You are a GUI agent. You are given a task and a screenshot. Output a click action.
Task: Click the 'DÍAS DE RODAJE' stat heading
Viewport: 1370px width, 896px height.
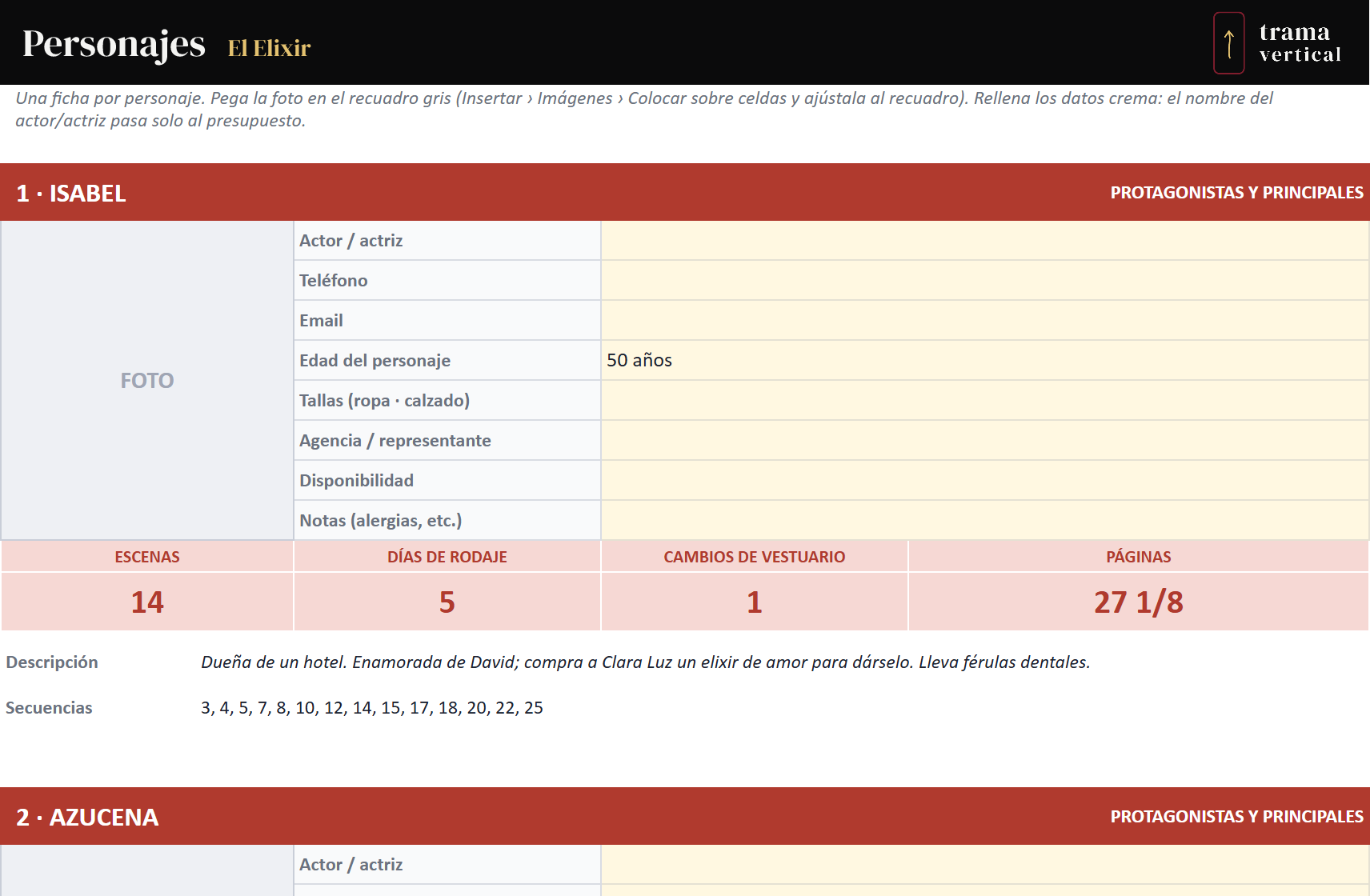447,557
